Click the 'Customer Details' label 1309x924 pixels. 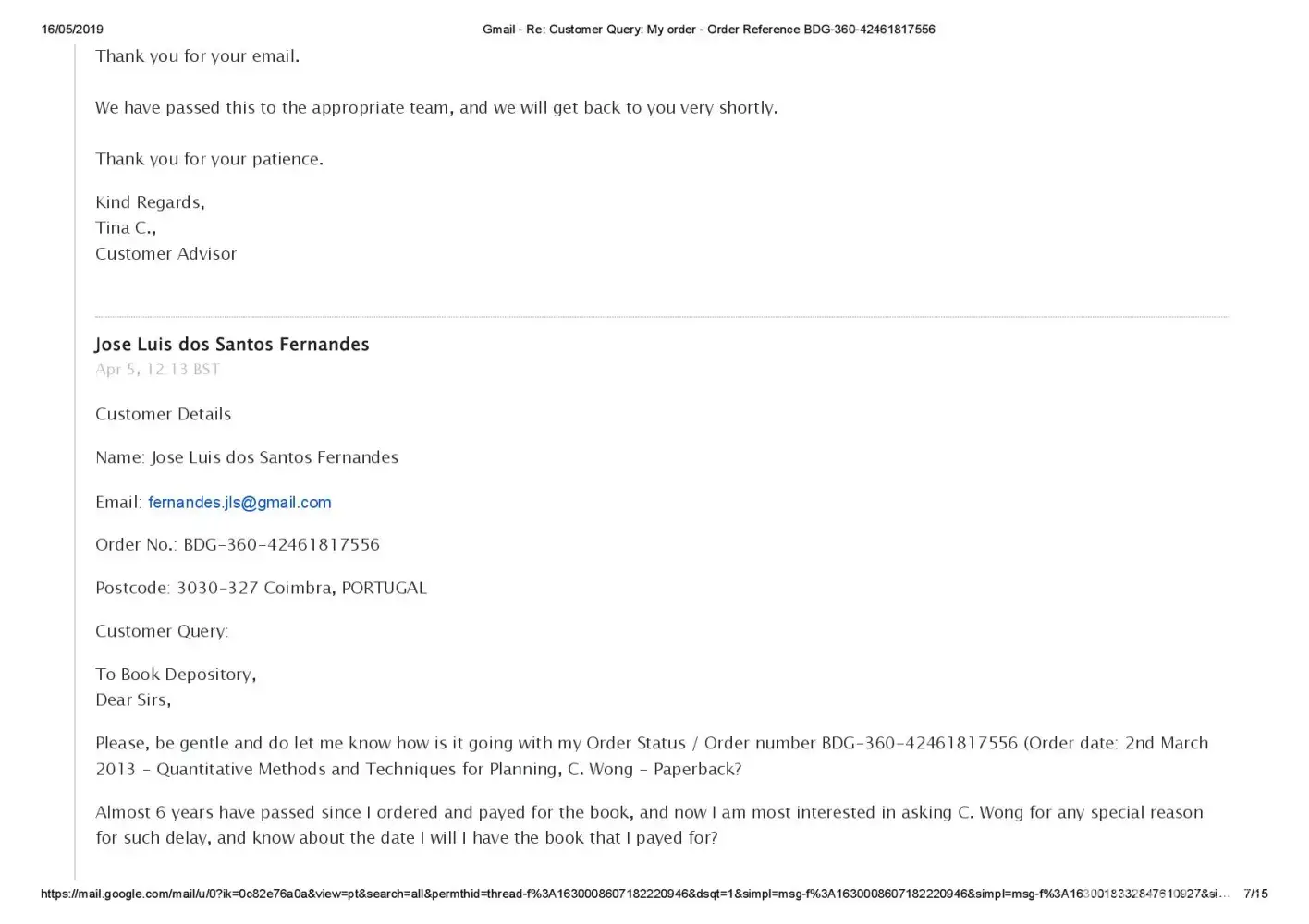click(163, 415)
